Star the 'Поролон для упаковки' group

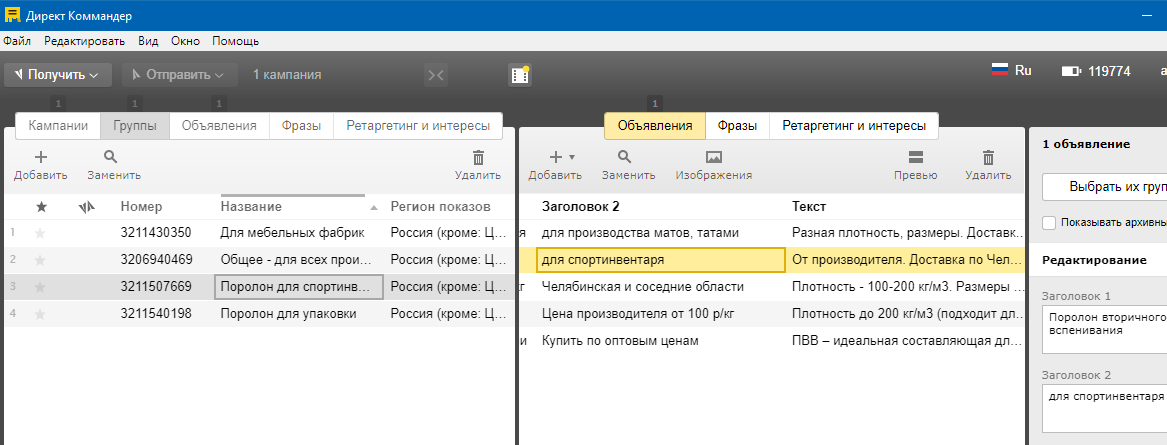(41, 314)
